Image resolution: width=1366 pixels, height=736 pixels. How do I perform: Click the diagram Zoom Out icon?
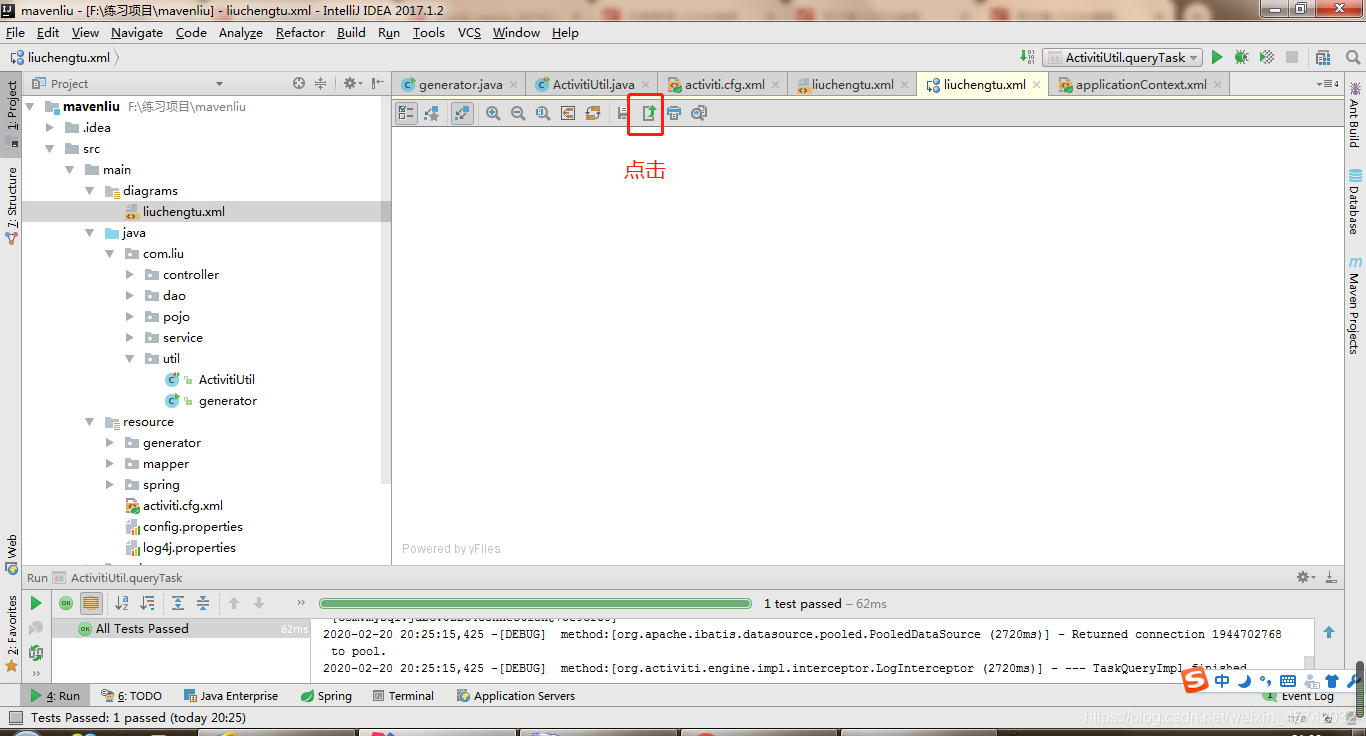[518, 113]
